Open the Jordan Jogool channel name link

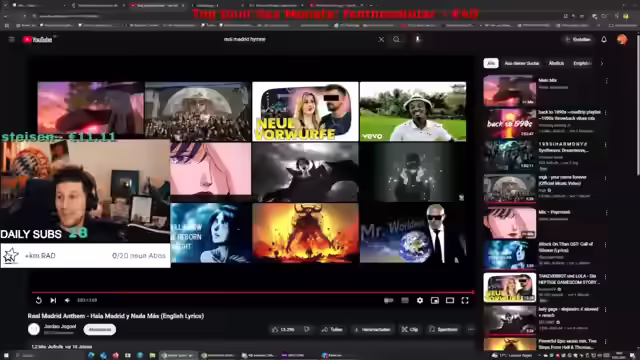click(60, 326)
